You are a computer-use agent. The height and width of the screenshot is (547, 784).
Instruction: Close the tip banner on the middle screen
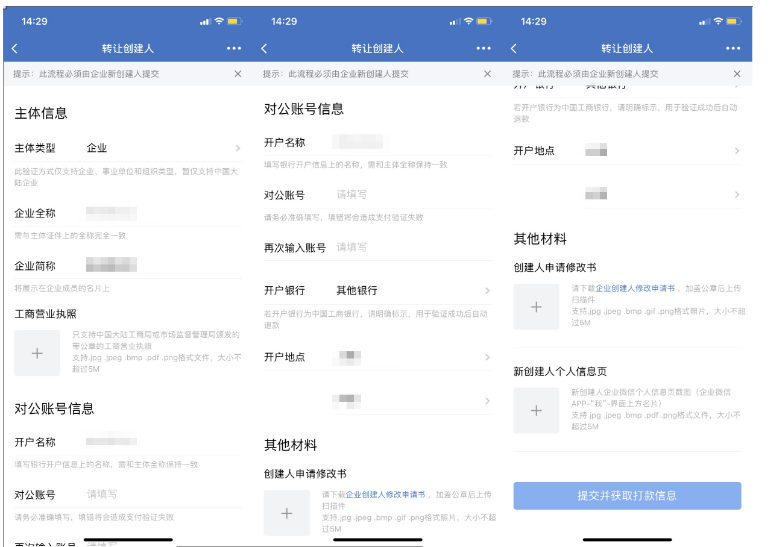tap(487, 74)
